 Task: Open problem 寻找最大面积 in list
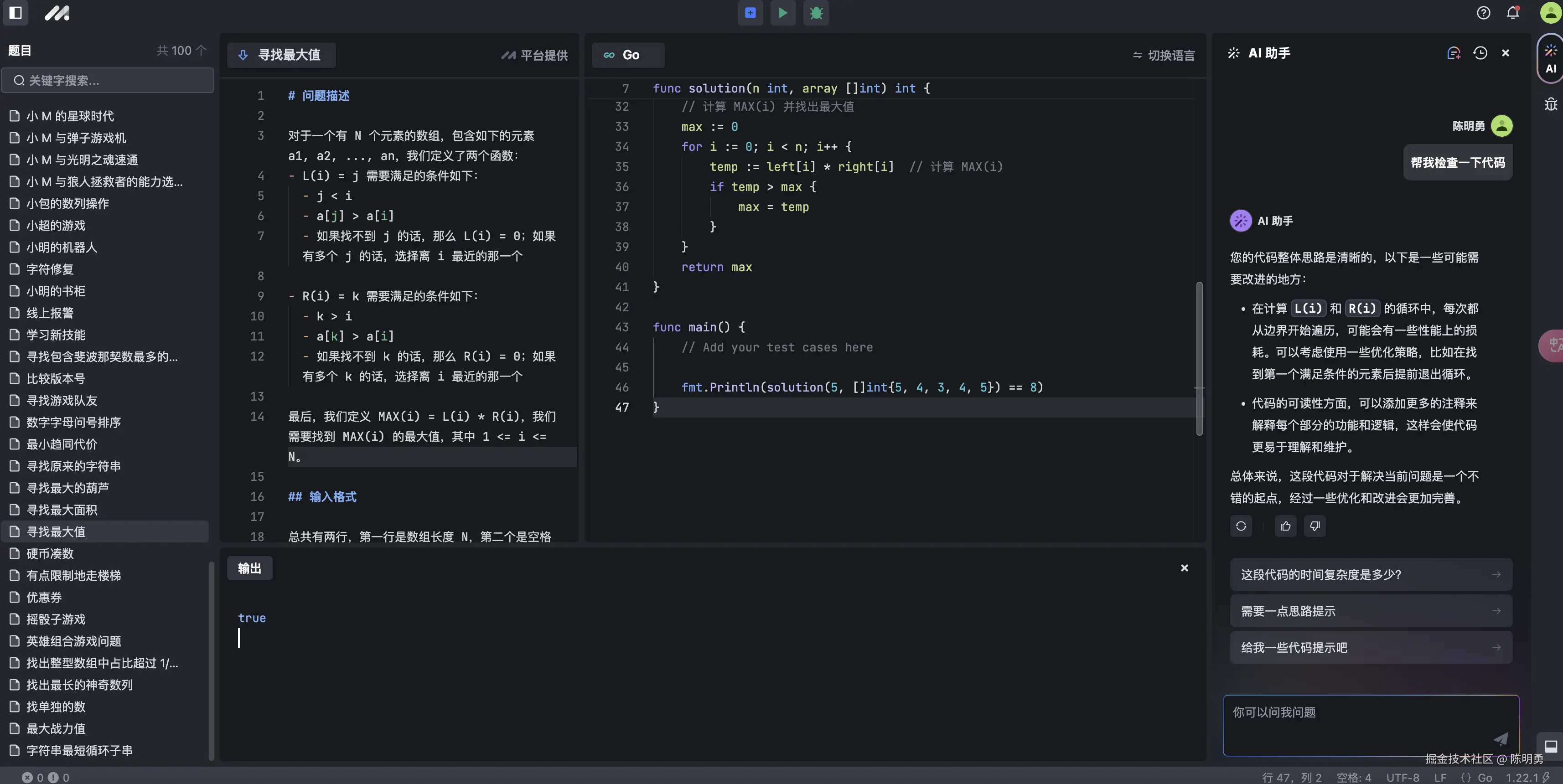pyautogui.click(x=61, y=510)
